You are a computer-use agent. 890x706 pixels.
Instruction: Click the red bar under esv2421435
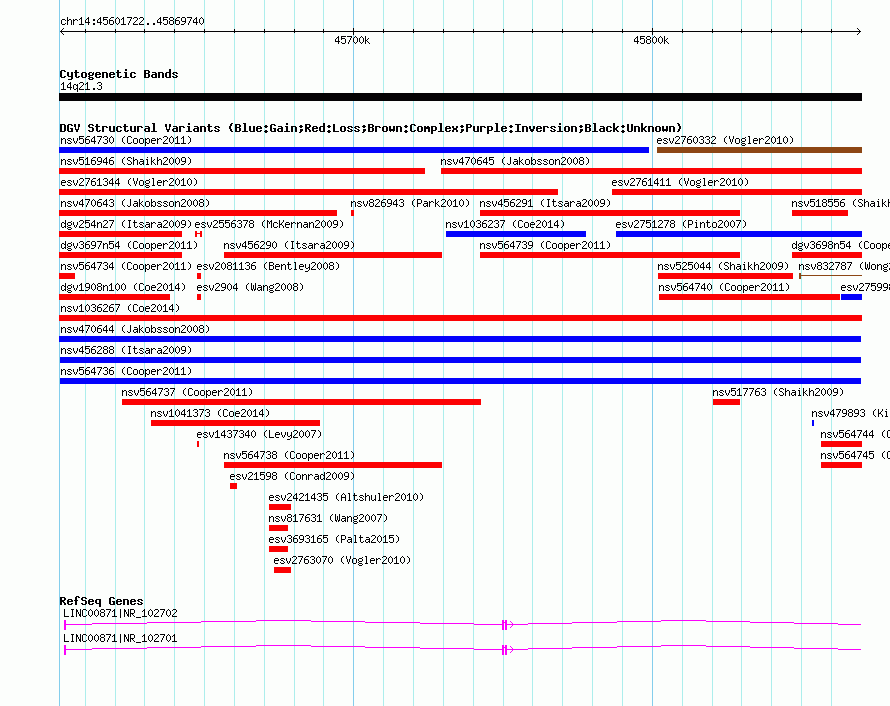pos(280,507)
